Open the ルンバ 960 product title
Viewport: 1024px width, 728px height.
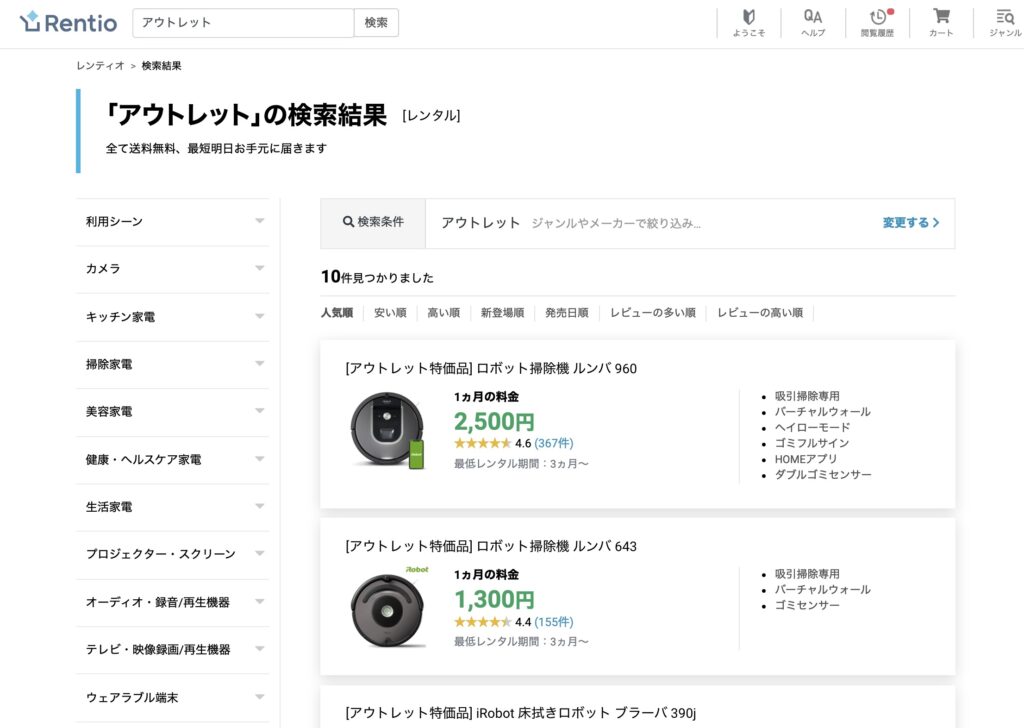(x=491, y=368)
